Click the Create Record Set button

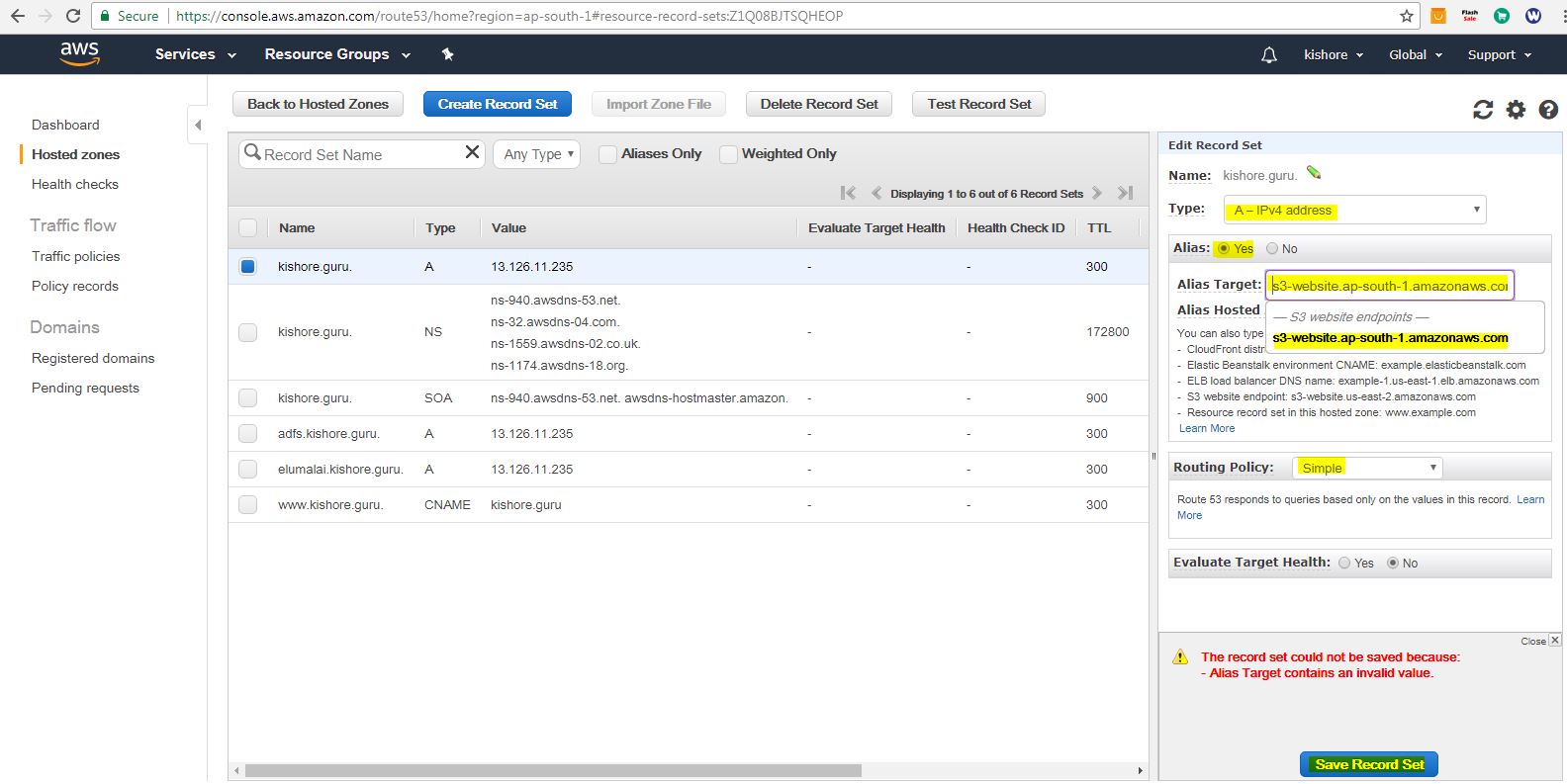pos(498,104)
